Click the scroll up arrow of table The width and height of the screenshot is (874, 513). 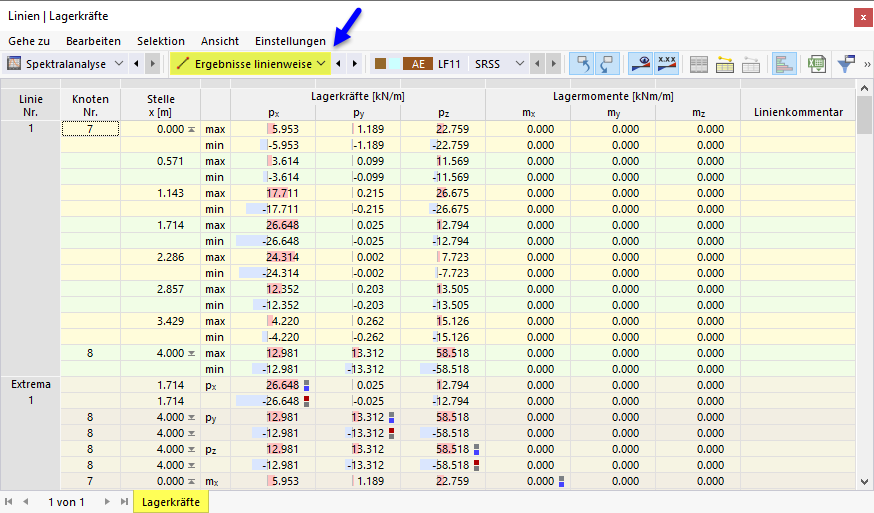click(x=864, y=88)
